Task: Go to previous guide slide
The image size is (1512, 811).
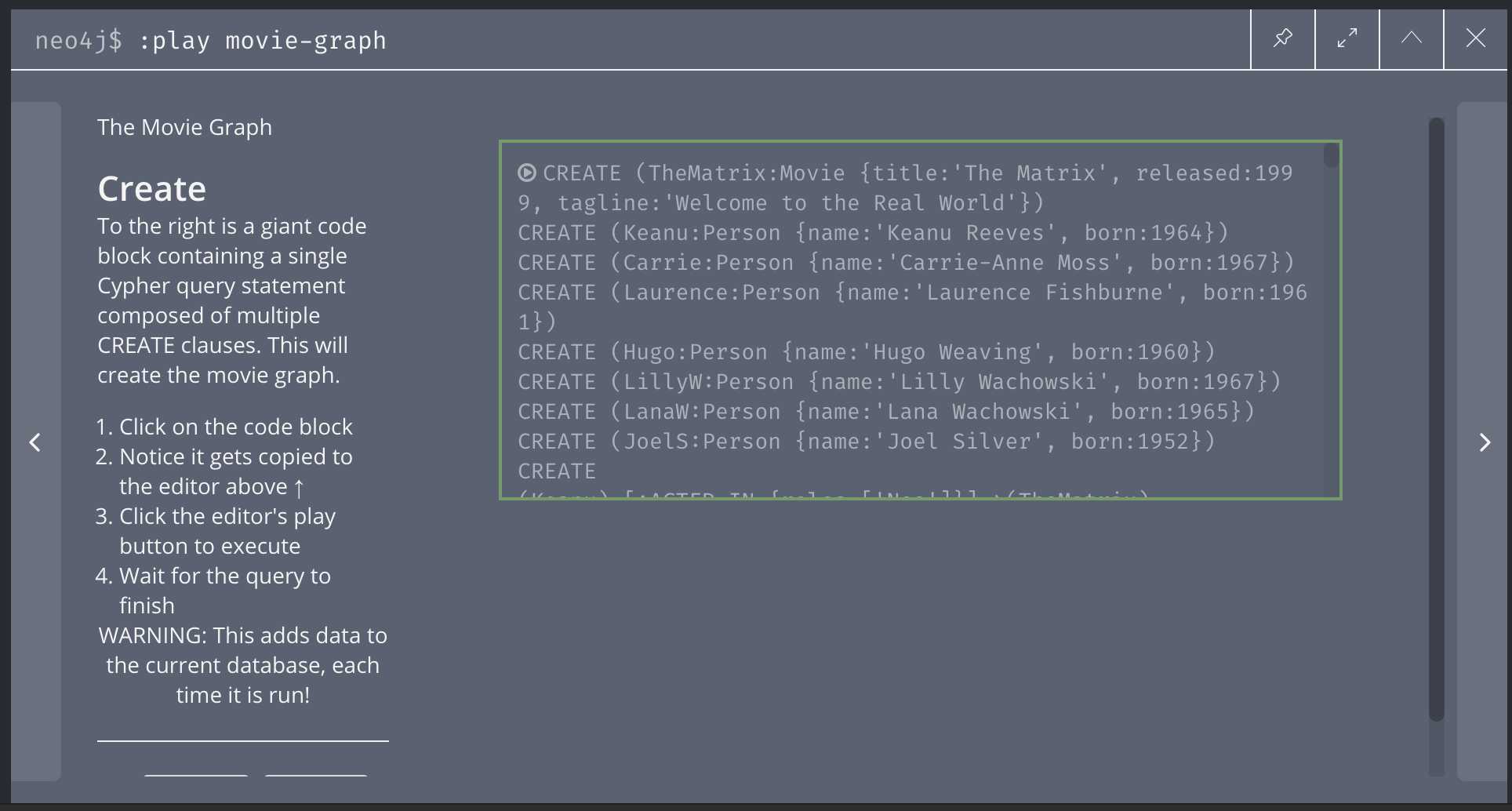Action: [x=35, y=442]
